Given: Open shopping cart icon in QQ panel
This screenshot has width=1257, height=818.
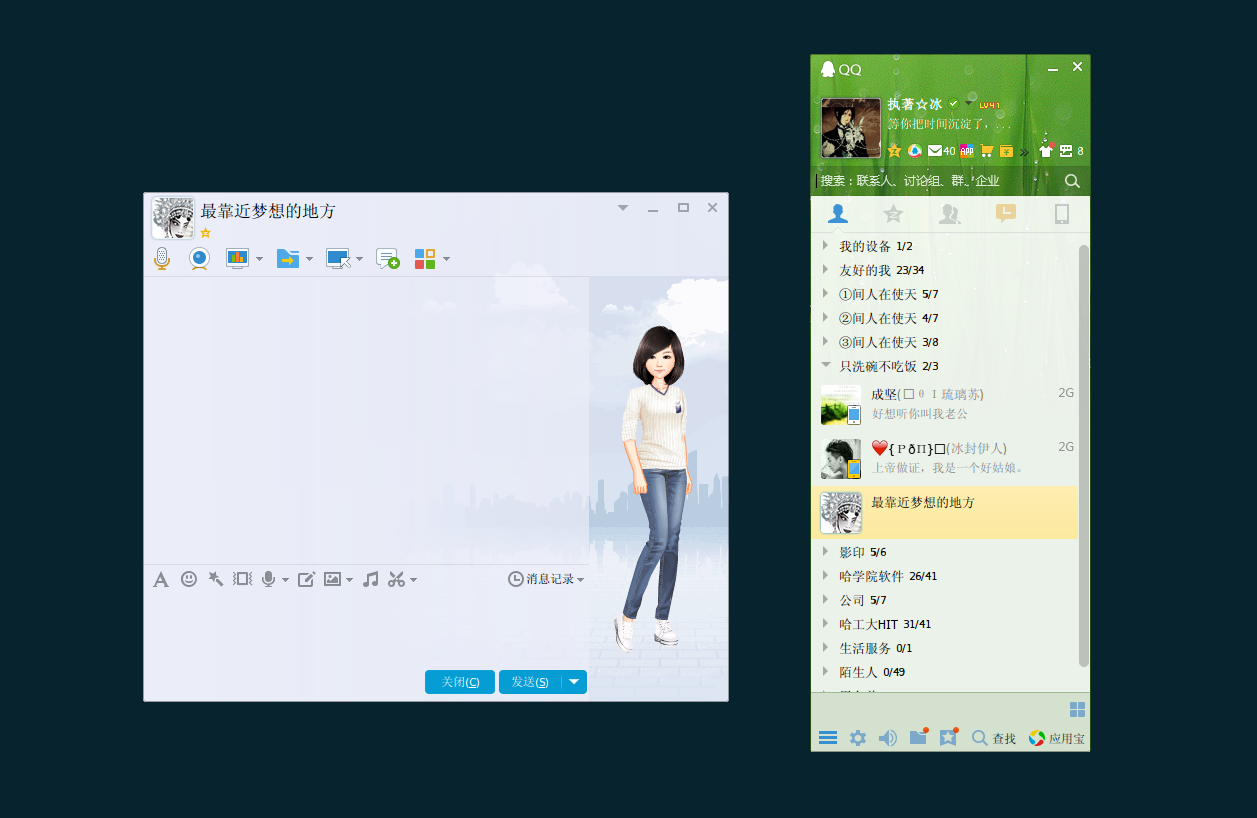Looking at the screenshot, I should pos(987,151).
